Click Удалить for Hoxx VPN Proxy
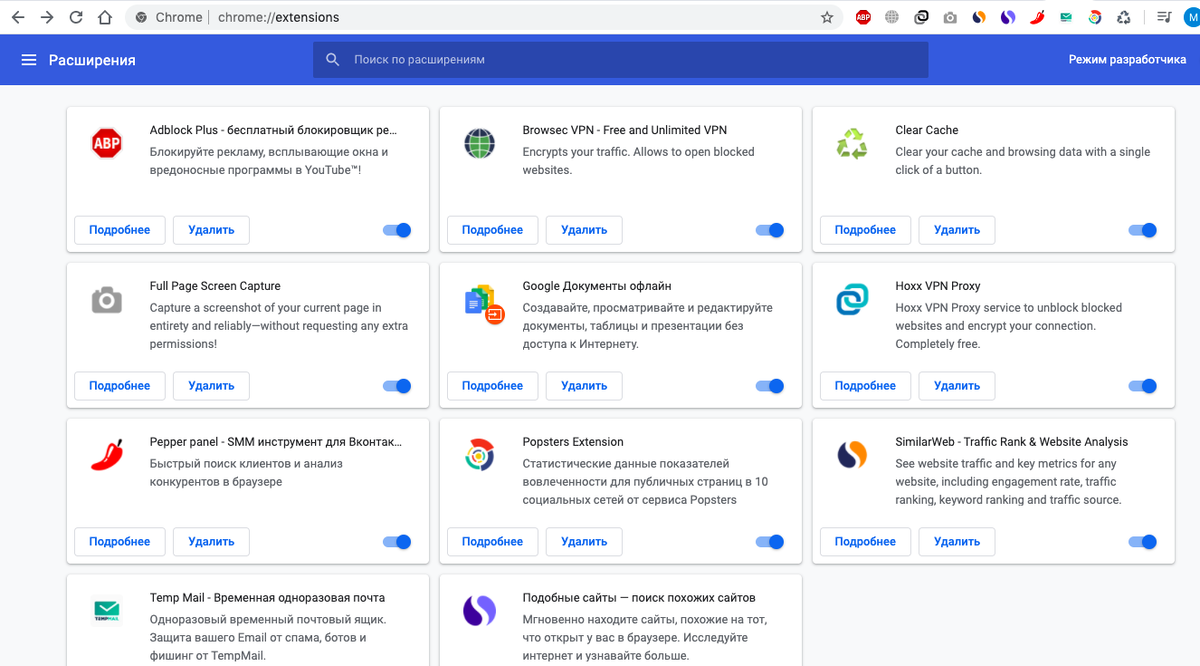The image size is (1200, 666). pos(957,386)
